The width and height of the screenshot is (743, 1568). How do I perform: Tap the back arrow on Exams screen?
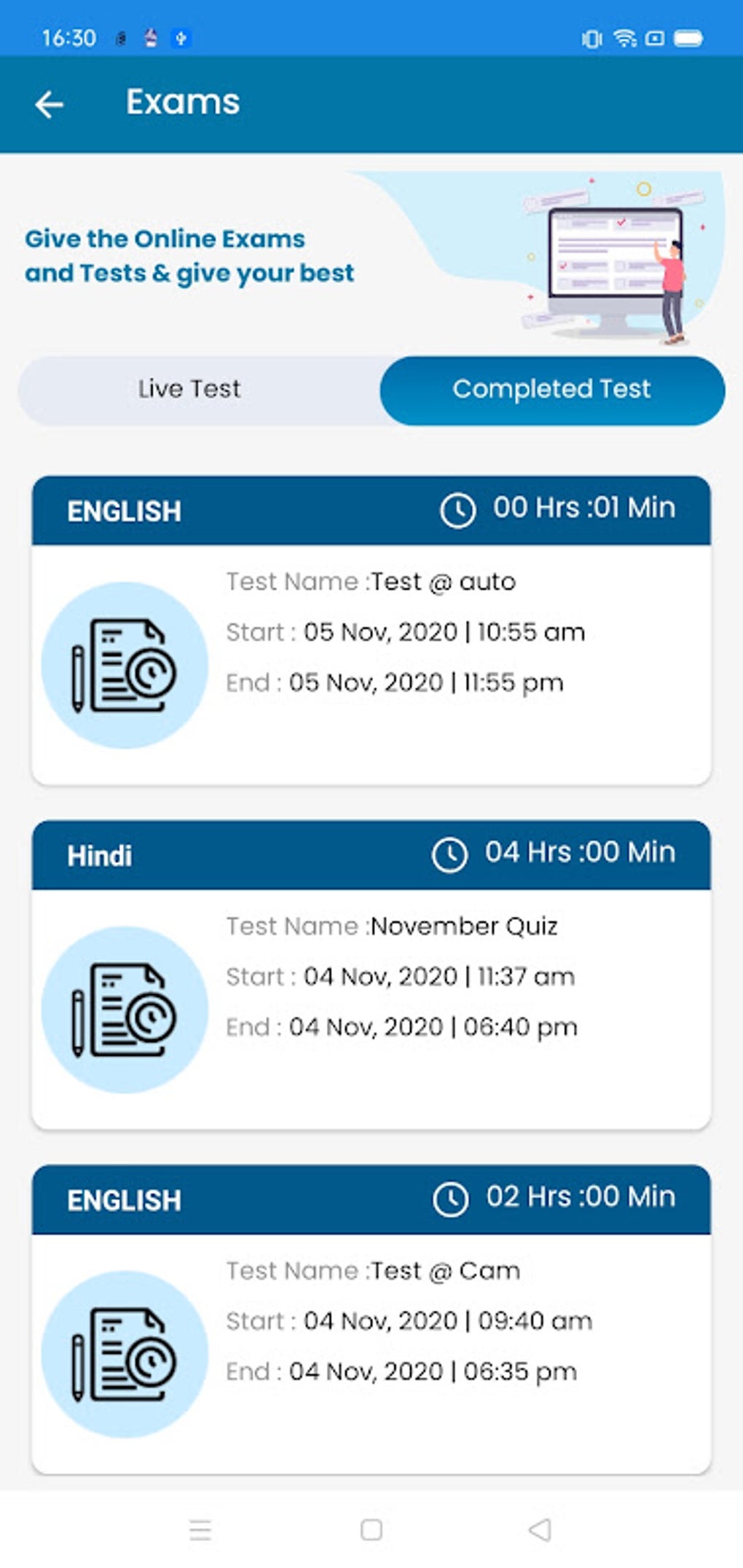click(x=48, y=103)
